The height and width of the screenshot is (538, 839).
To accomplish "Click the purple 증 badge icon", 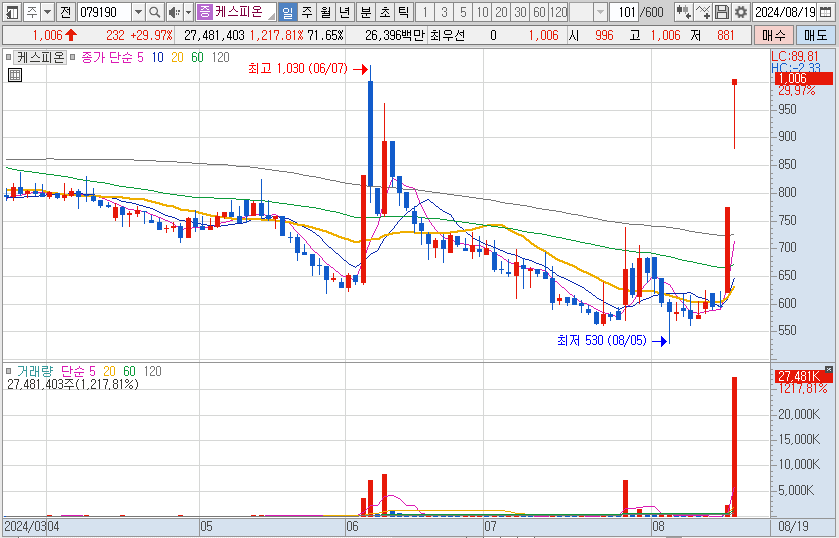I will 204,11.
